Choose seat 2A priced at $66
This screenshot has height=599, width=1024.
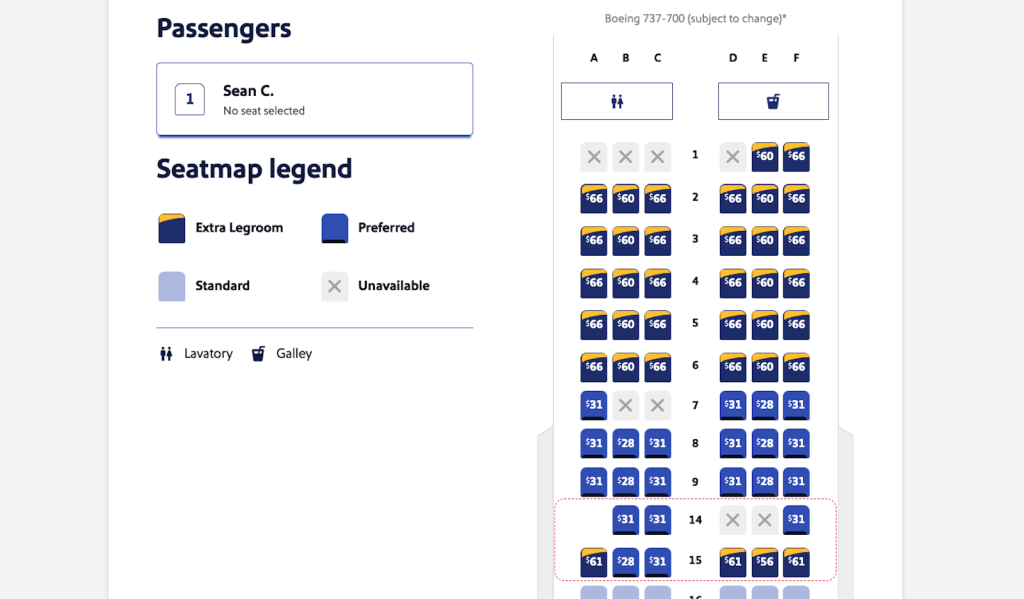click(x=594, y=198)
